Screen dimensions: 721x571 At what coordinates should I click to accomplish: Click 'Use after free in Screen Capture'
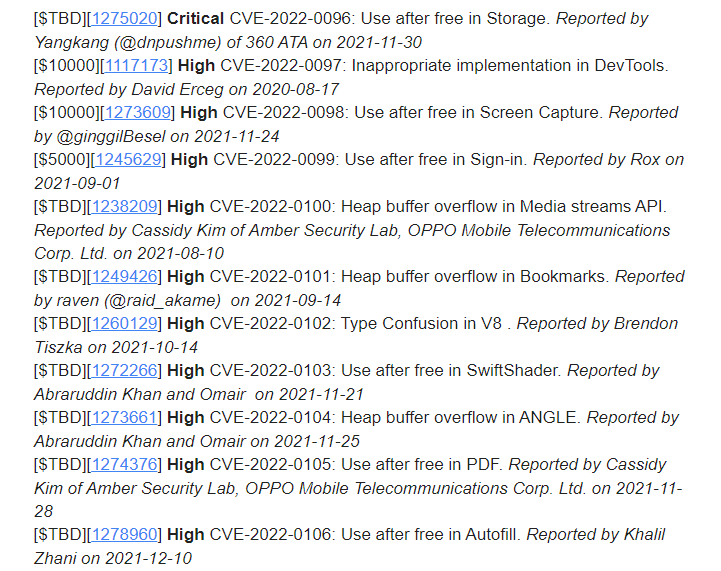pos(477,112)
